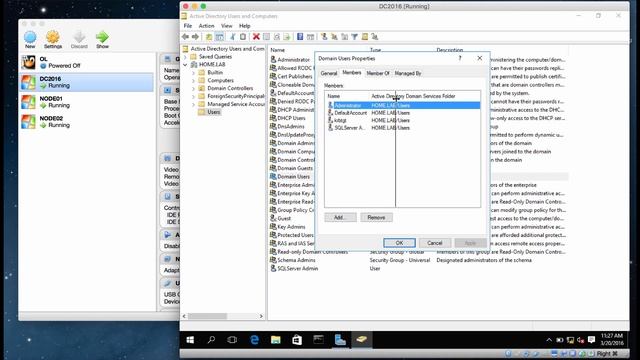Viewport: 640px width, 360px height.
Task: Click New in VirtualBox Manager toolbar
Action: [x=30, y=40]
